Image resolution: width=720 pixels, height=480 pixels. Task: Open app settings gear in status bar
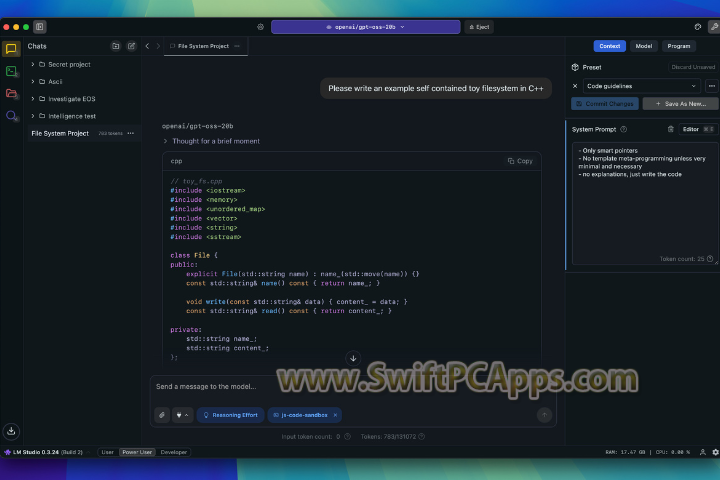[x=715, y=452]
